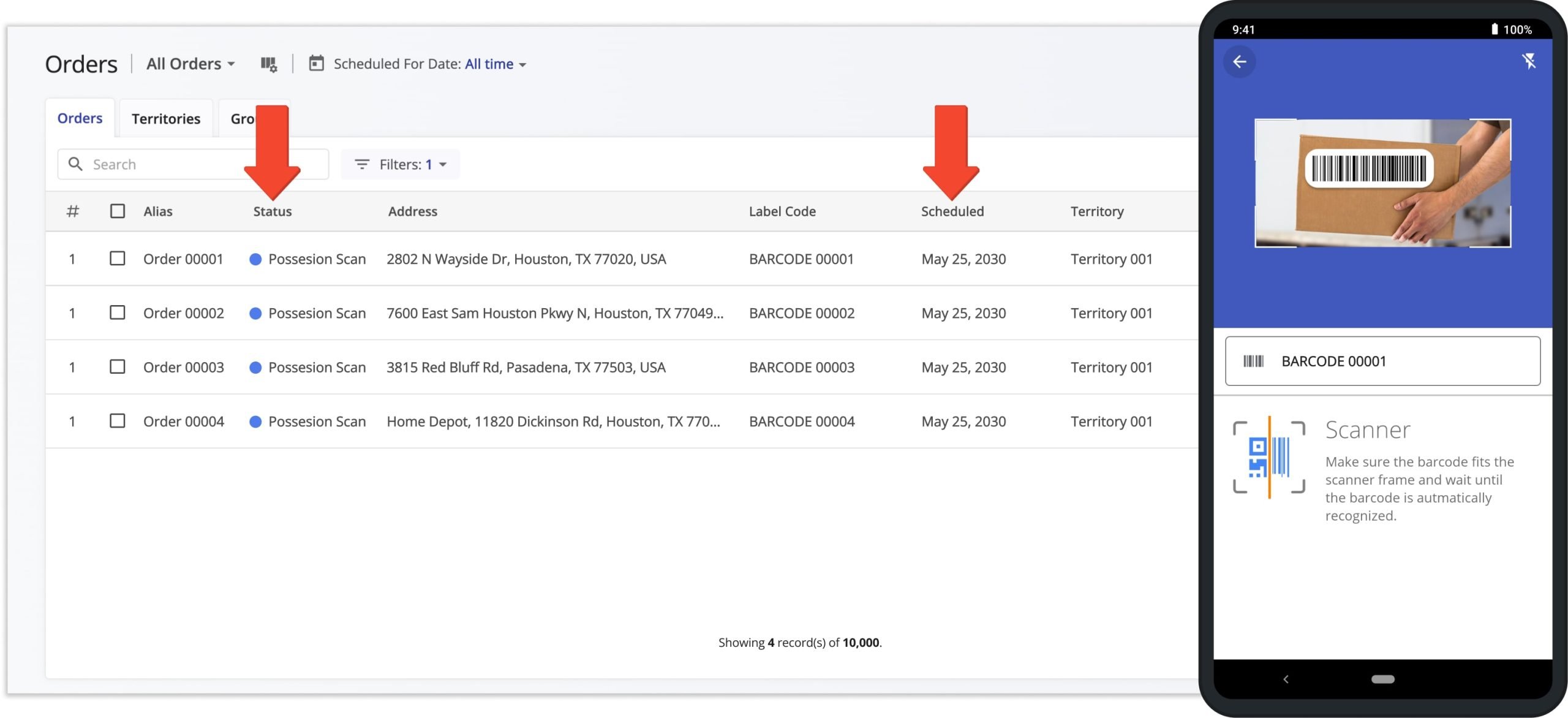Click label code BARCODE 00004
Image resolution: width=1568 pixels, height=718 pixels.
pyautogui.click(x=801, y=421)
